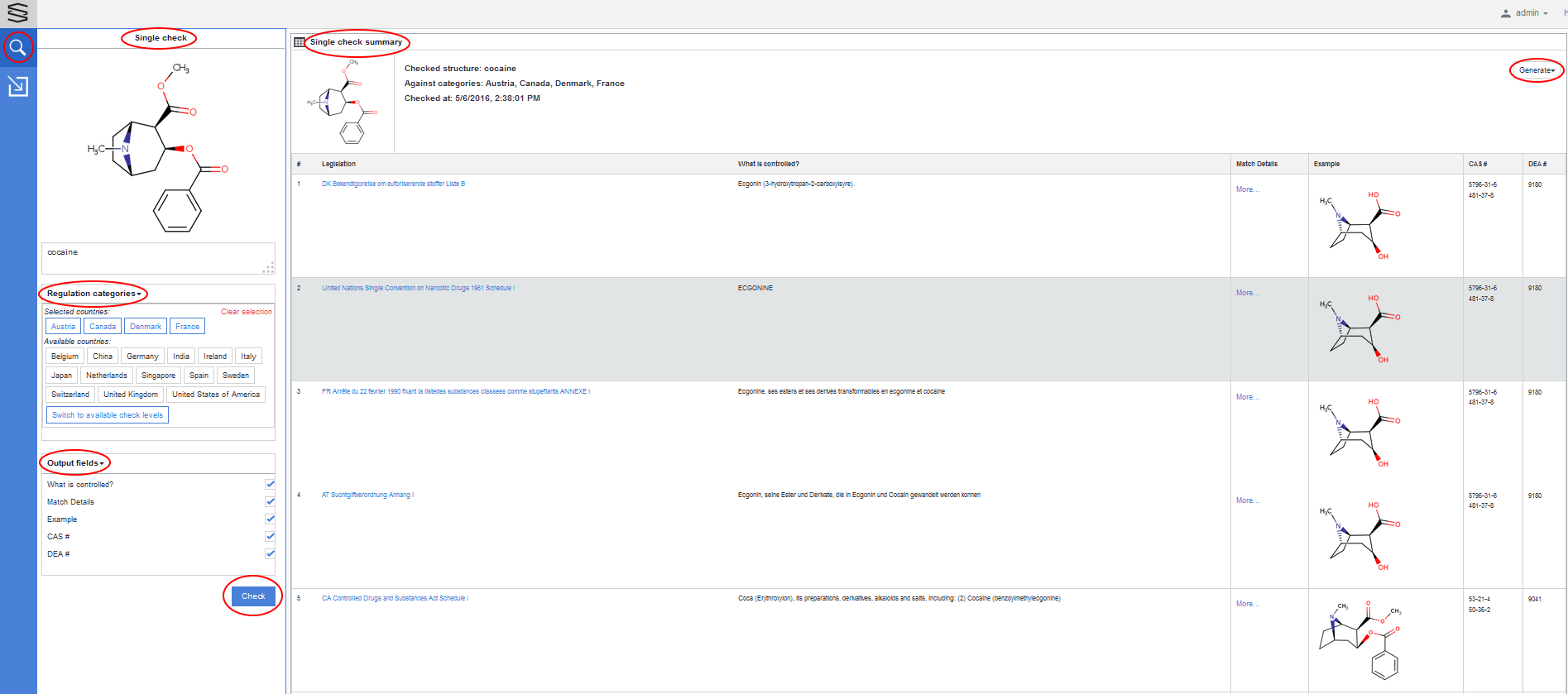Viewport: 1568px width, 694px height.
Task: Click the stacked-layers logo icon at top
Action: (17, 12)
